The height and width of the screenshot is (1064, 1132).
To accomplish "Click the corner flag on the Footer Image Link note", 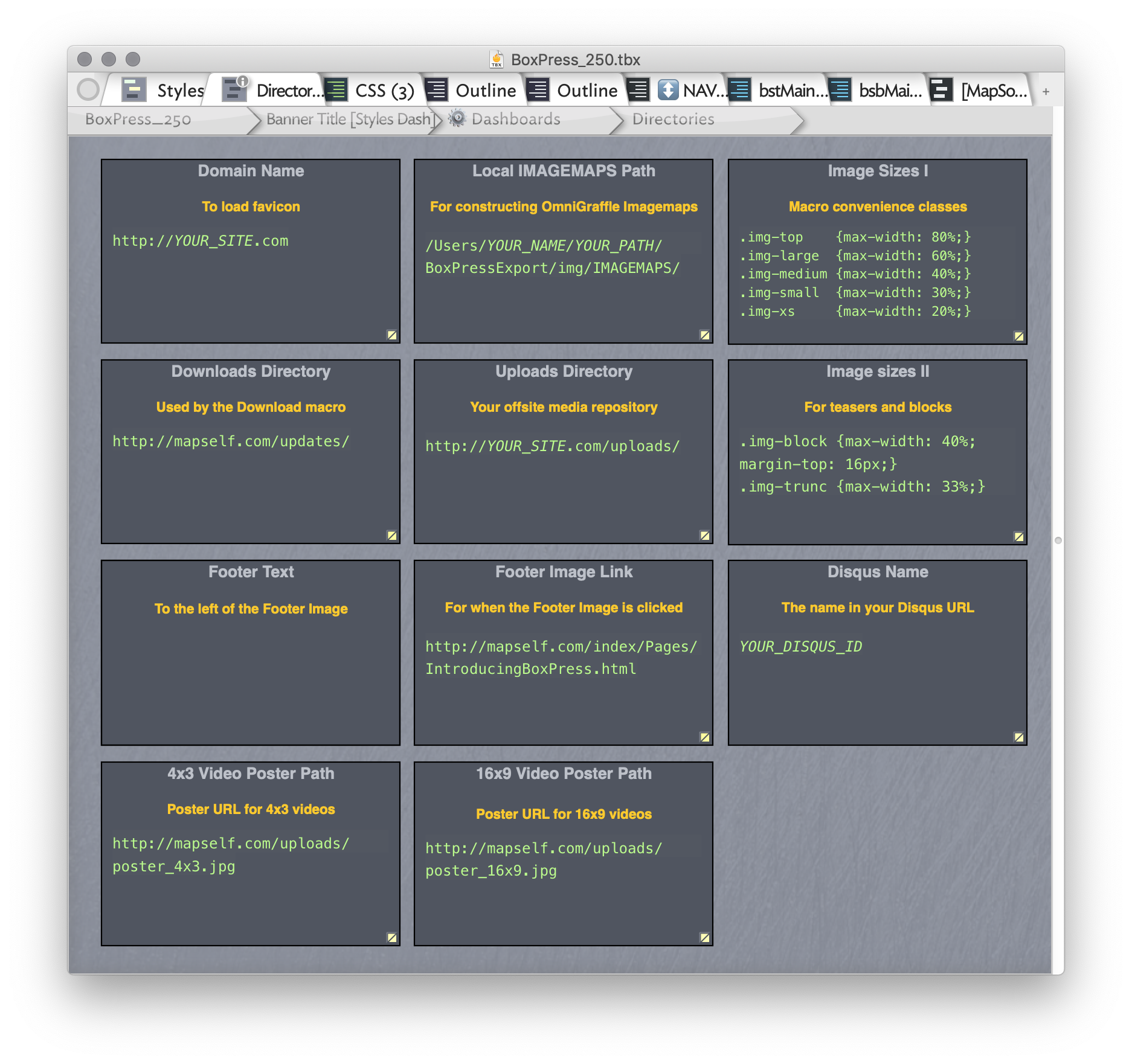I will tap(704, 736).
